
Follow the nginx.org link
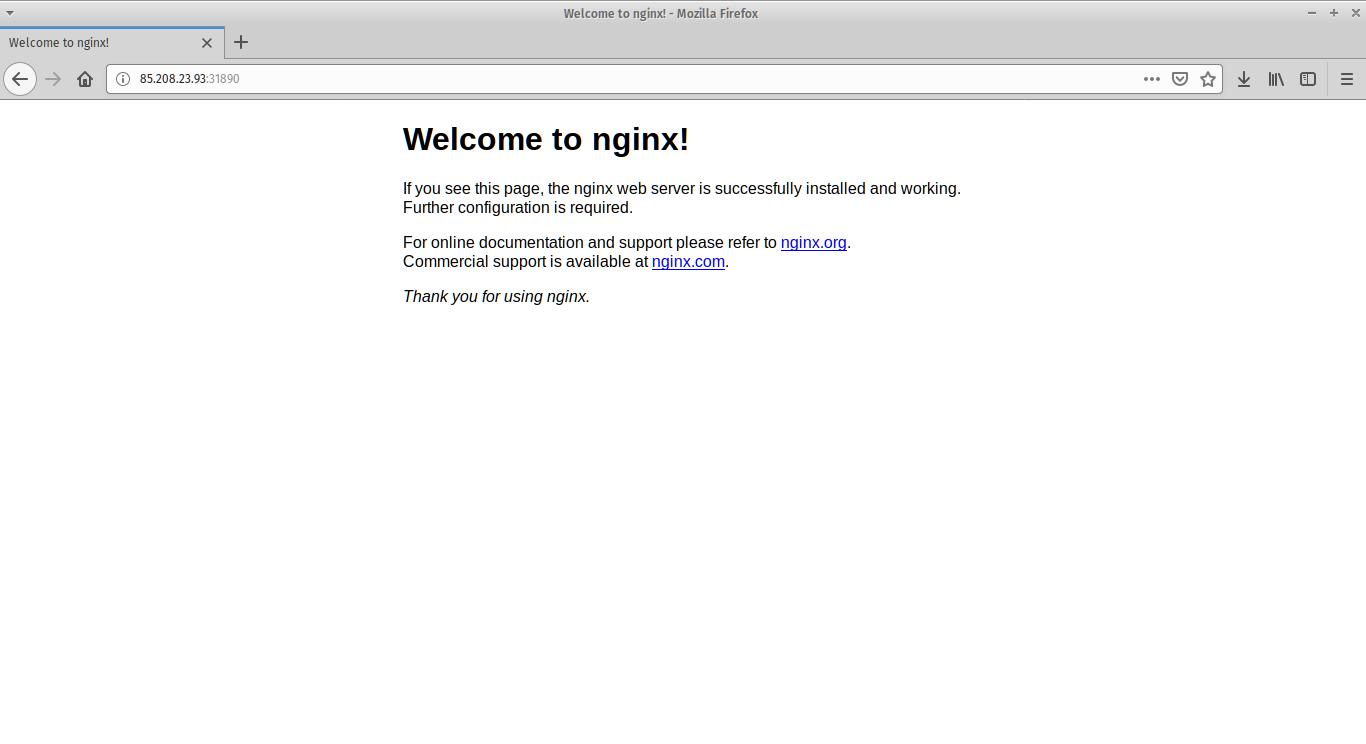[814, 242]
